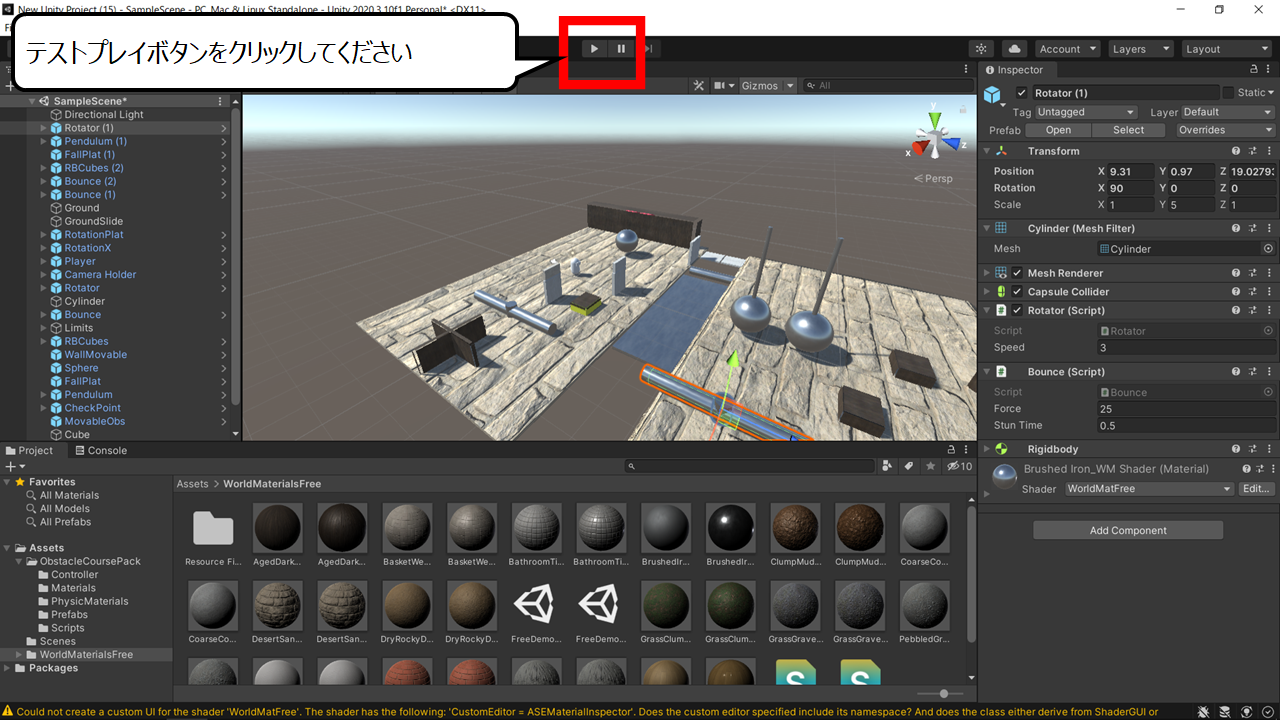This screenshot has height=720, width=1280.
Task: Click the Speed value field
Action: coord(1186,348)
